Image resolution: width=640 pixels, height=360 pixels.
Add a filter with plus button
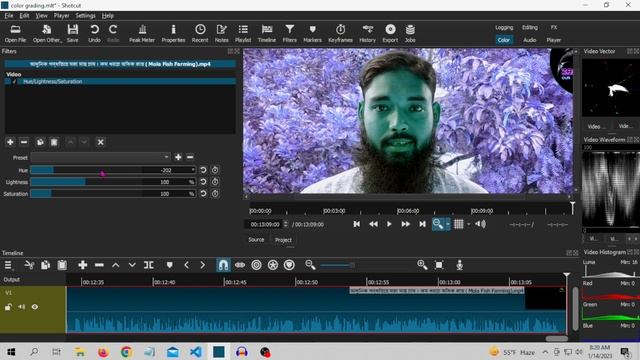point(10,142)
